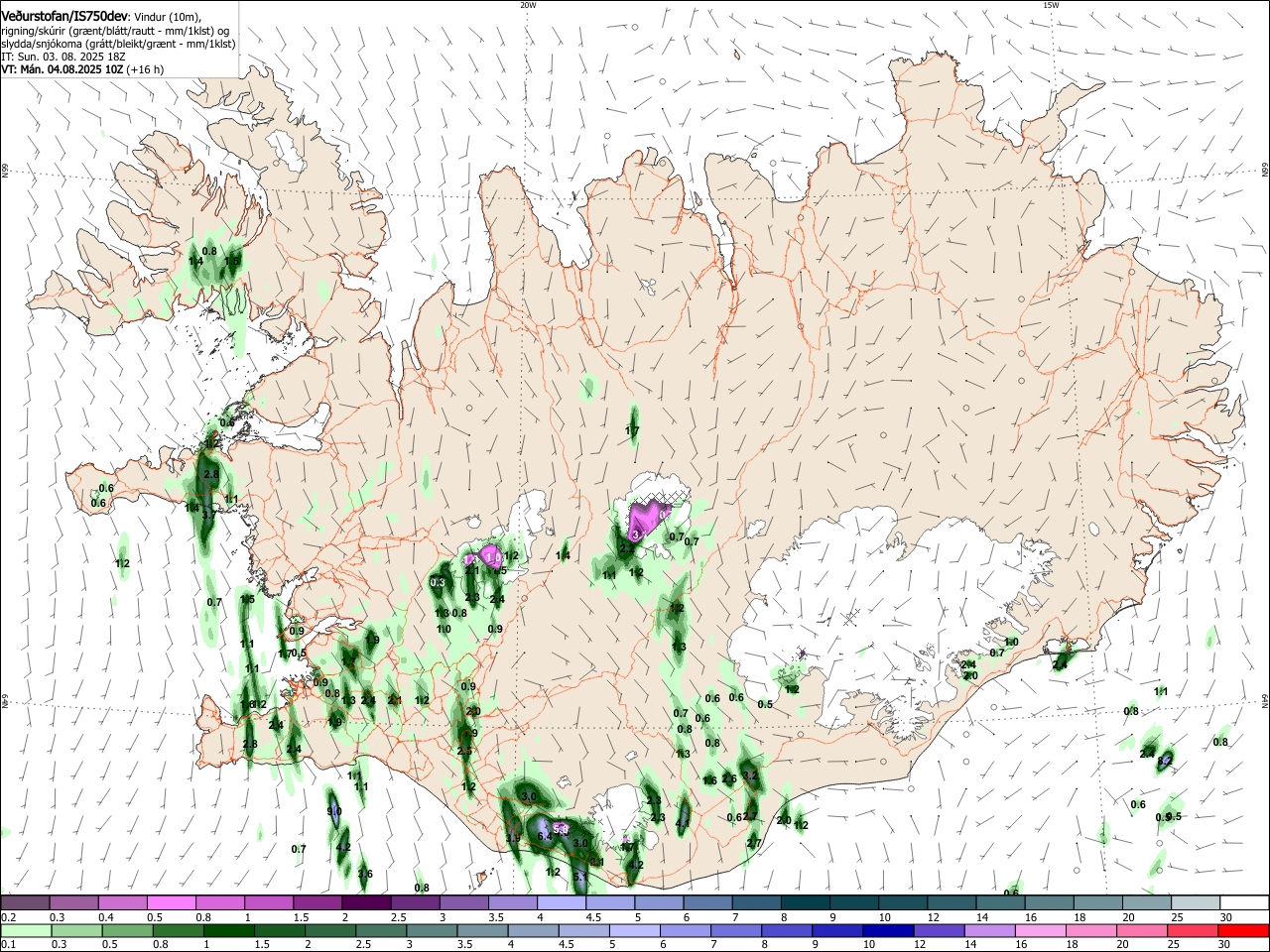This screenshot has width=1270, height=952.
Task: Pick bright pink 0.5–0.8 swatch in snow legend
Action: point(171,902)
